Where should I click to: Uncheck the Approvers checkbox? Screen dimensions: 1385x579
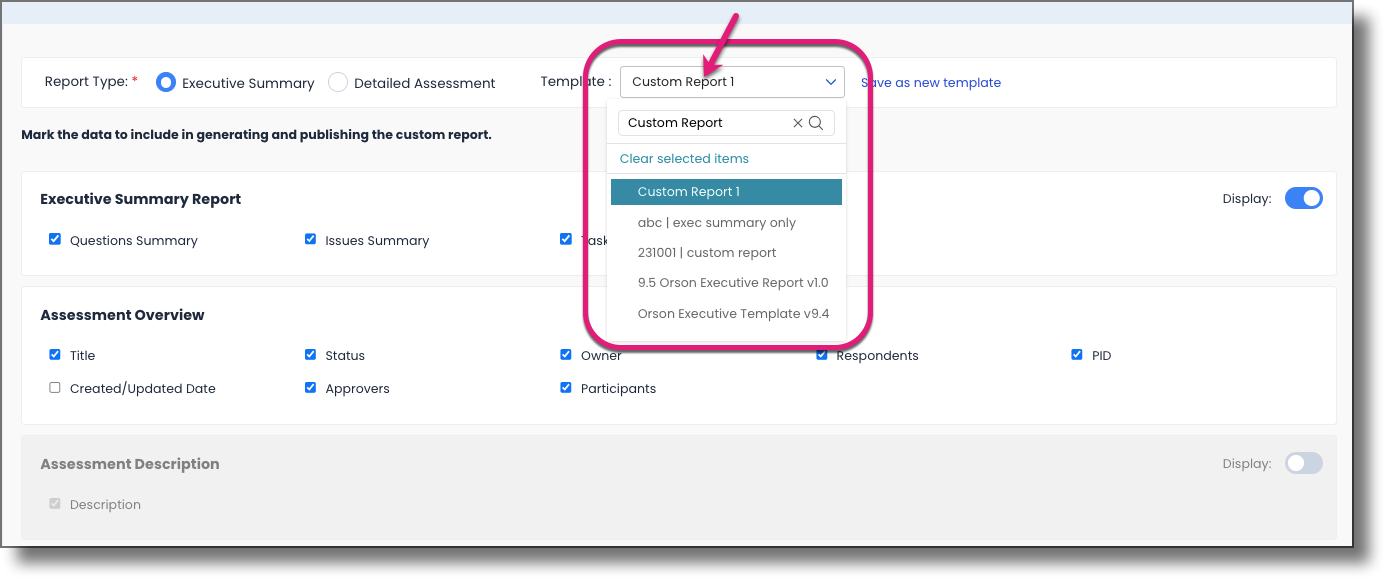pyautogui.click(x=311, y=387)
